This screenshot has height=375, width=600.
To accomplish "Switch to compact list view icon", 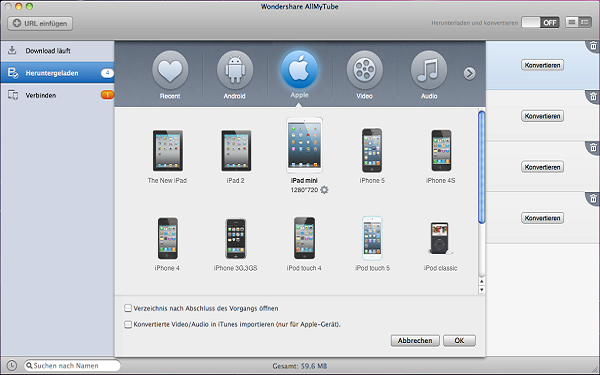I will tap(572, 22).
